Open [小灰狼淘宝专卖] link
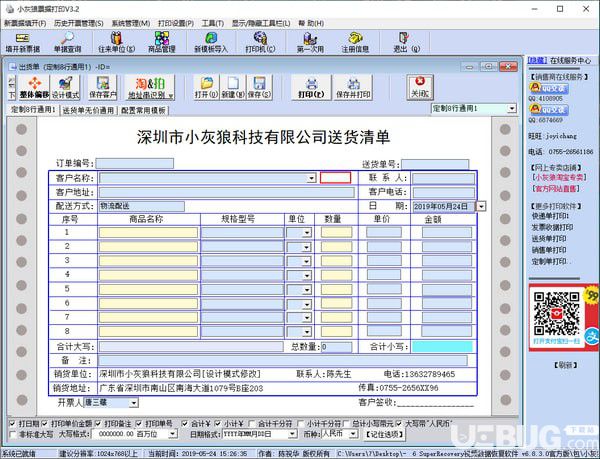This screenshot has height=459, width=600. click(559, 177)
